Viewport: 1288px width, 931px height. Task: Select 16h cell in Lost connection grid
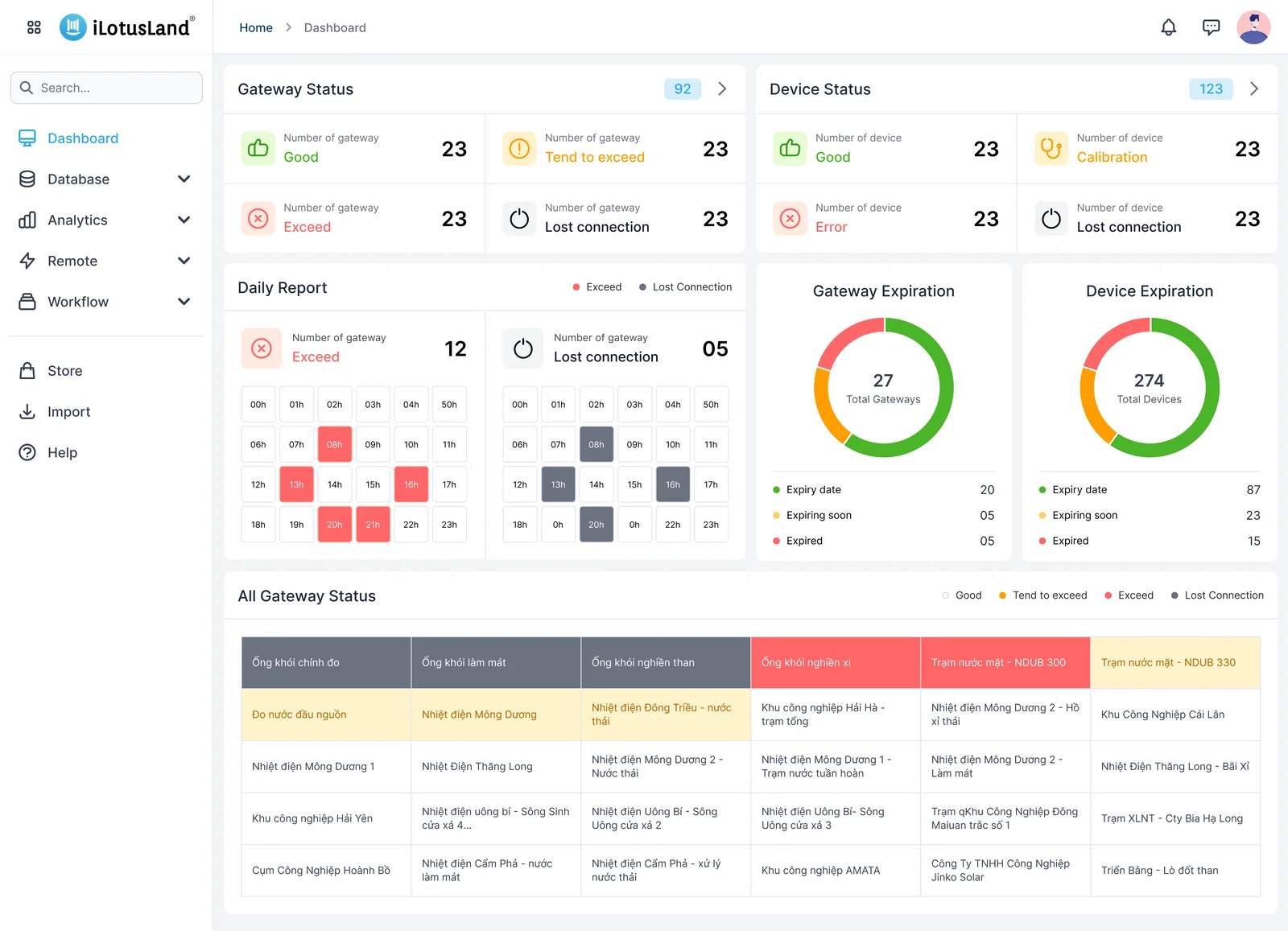tap(673, 484)
